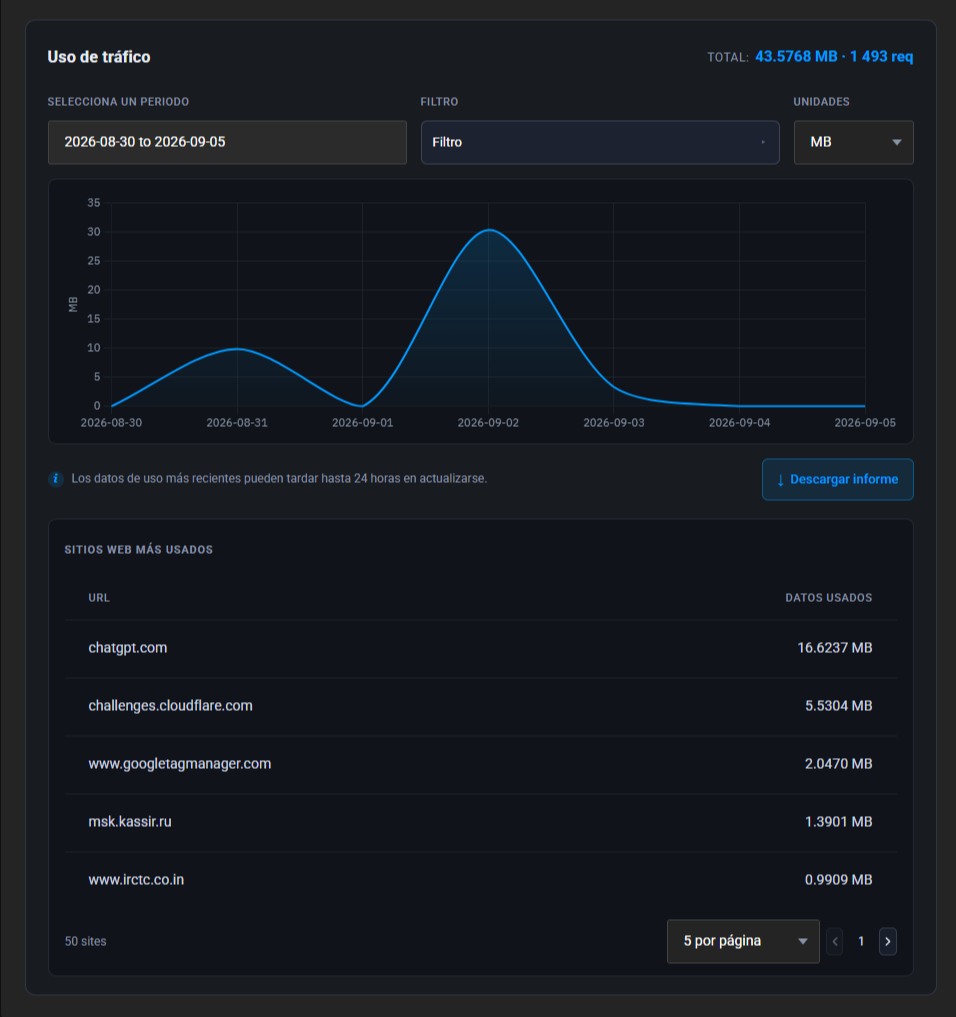The height and width of the screenshot is (1017, 956).
Task: Click the 5.5304 MB value
Action: pyautogui.click(x=839, y=706)
